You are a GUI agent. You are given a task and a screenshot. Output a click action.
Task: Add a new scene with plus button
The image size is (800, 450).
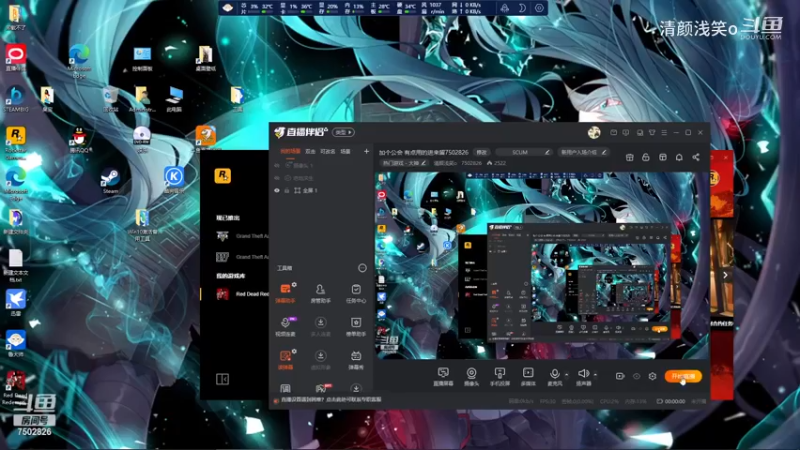(366, 152)
